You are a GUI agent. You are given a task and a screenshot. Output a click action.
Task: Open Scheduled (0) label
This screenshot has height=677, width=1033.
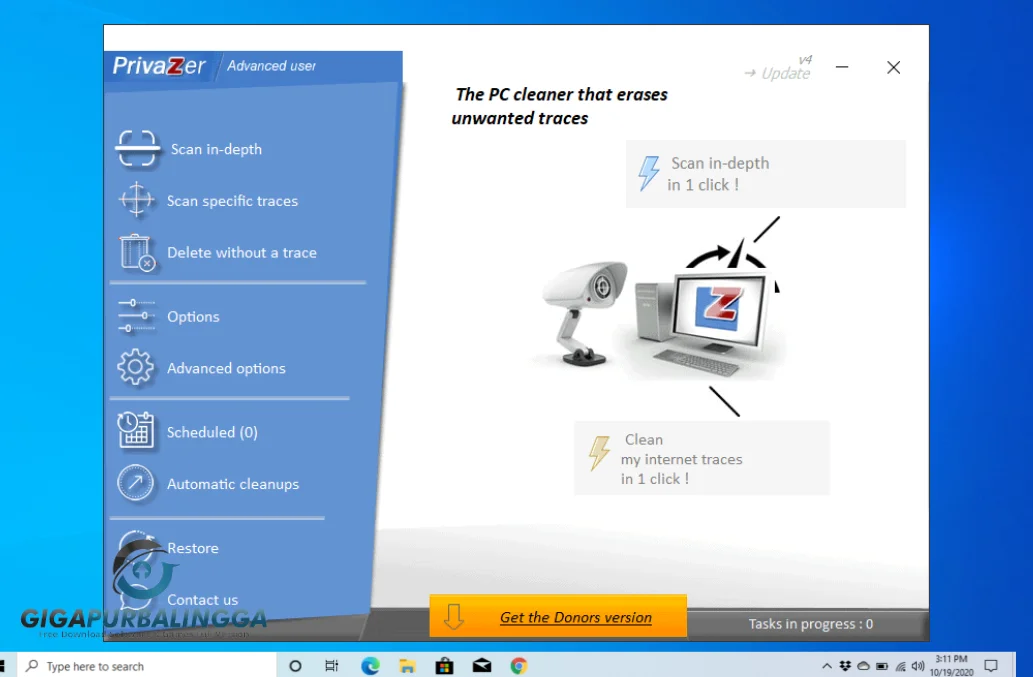tap(212, 432)
